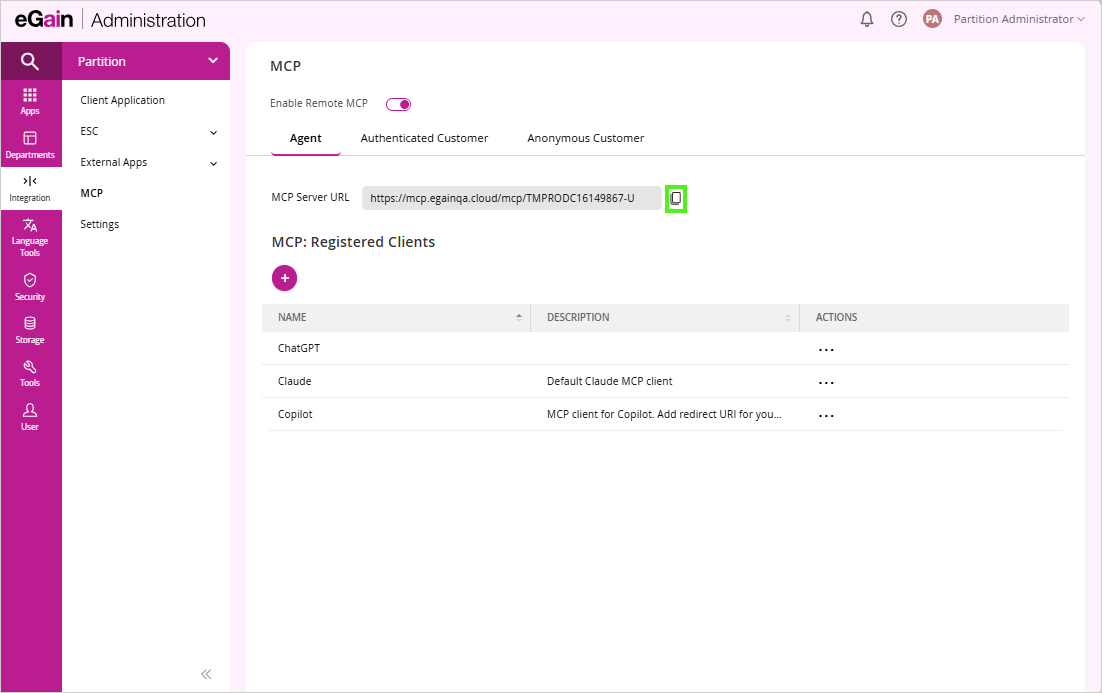Click the PA user avatar
Viewport: 1102px width, 693px height.
(x=932, y=19)
